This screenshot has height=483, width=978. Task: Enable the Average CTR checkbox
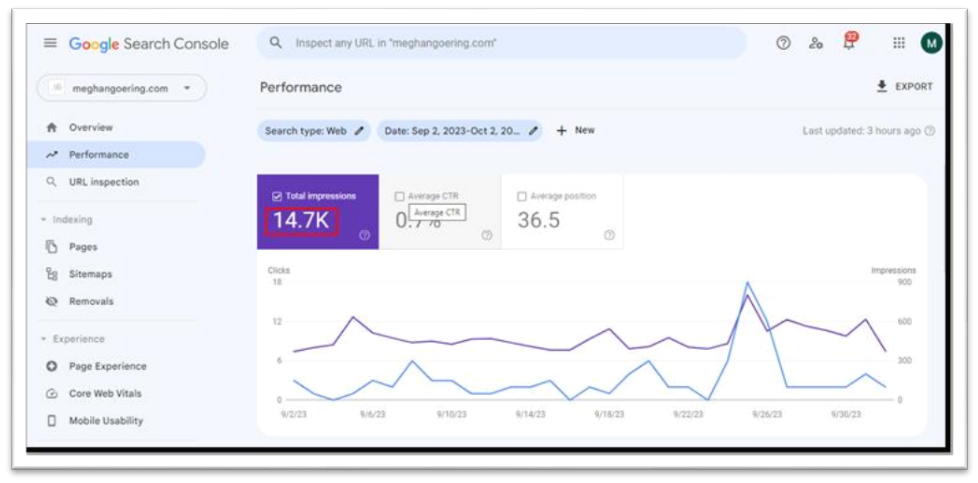pos(400,197)
